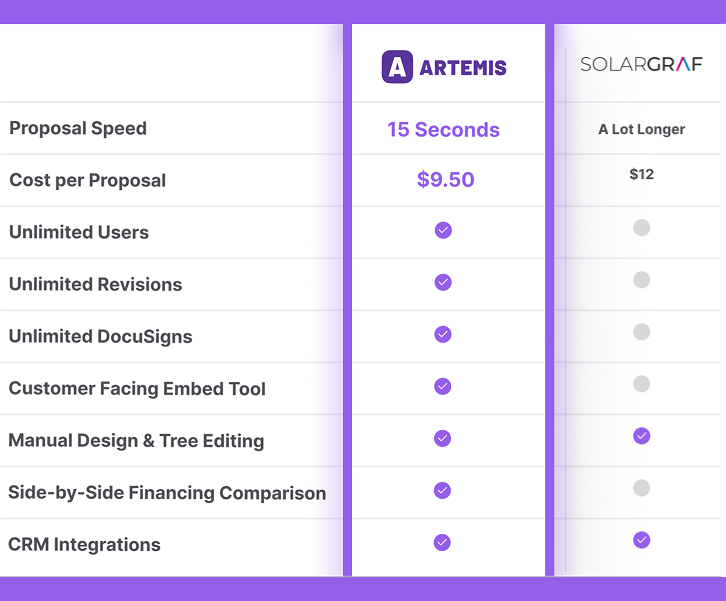Click the Artemis logo icon
726x601 pixels.
397,67
